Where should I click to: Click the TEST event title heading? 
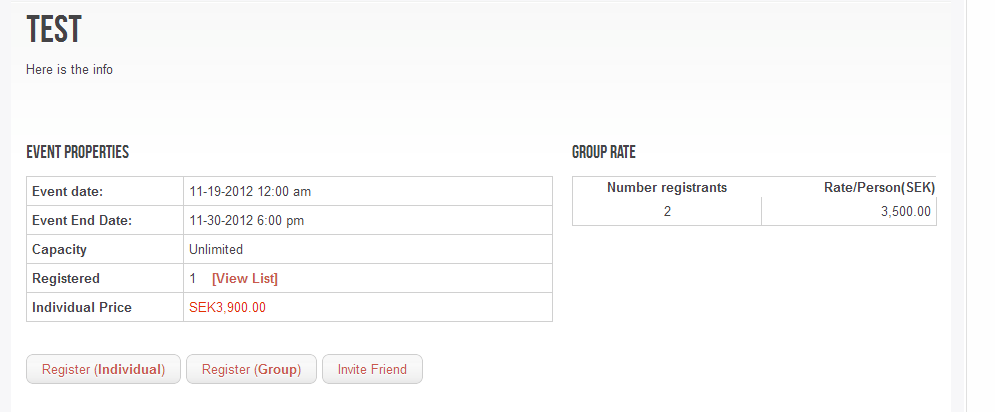click(x=54, y=31)
